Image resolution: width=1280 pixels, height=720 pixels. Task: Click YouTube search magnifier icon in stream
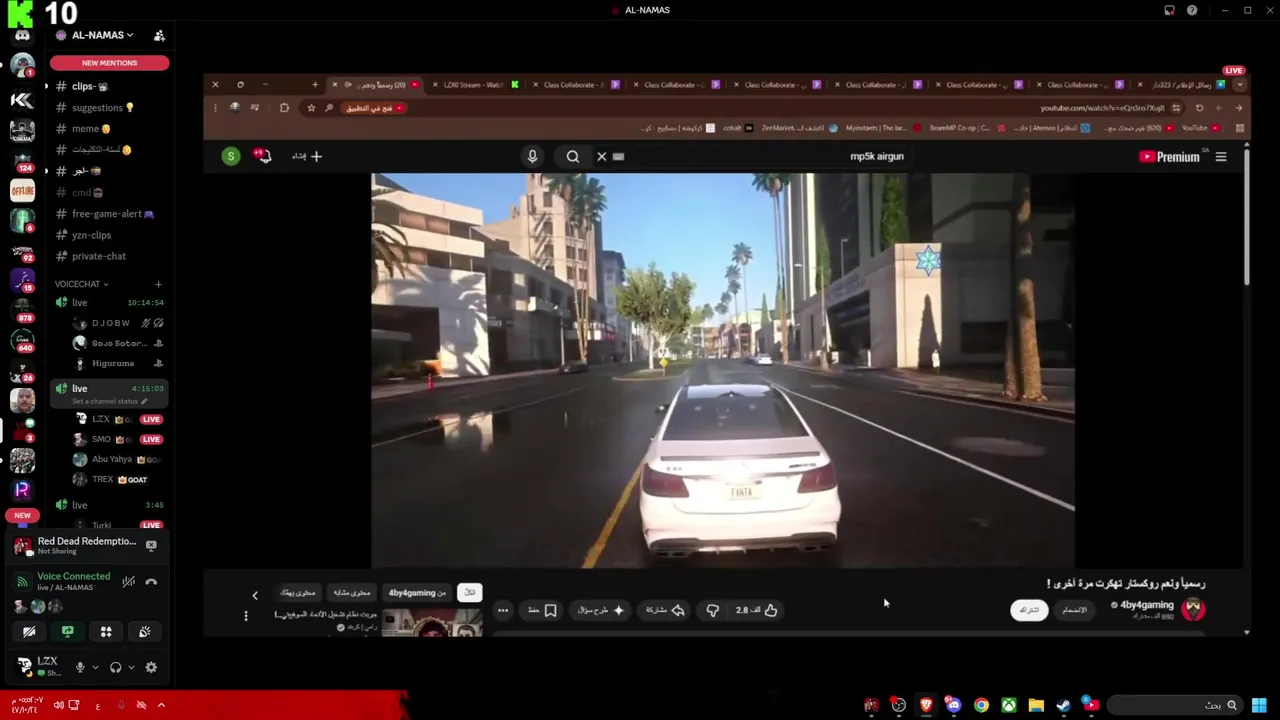(x=572, y=156)
